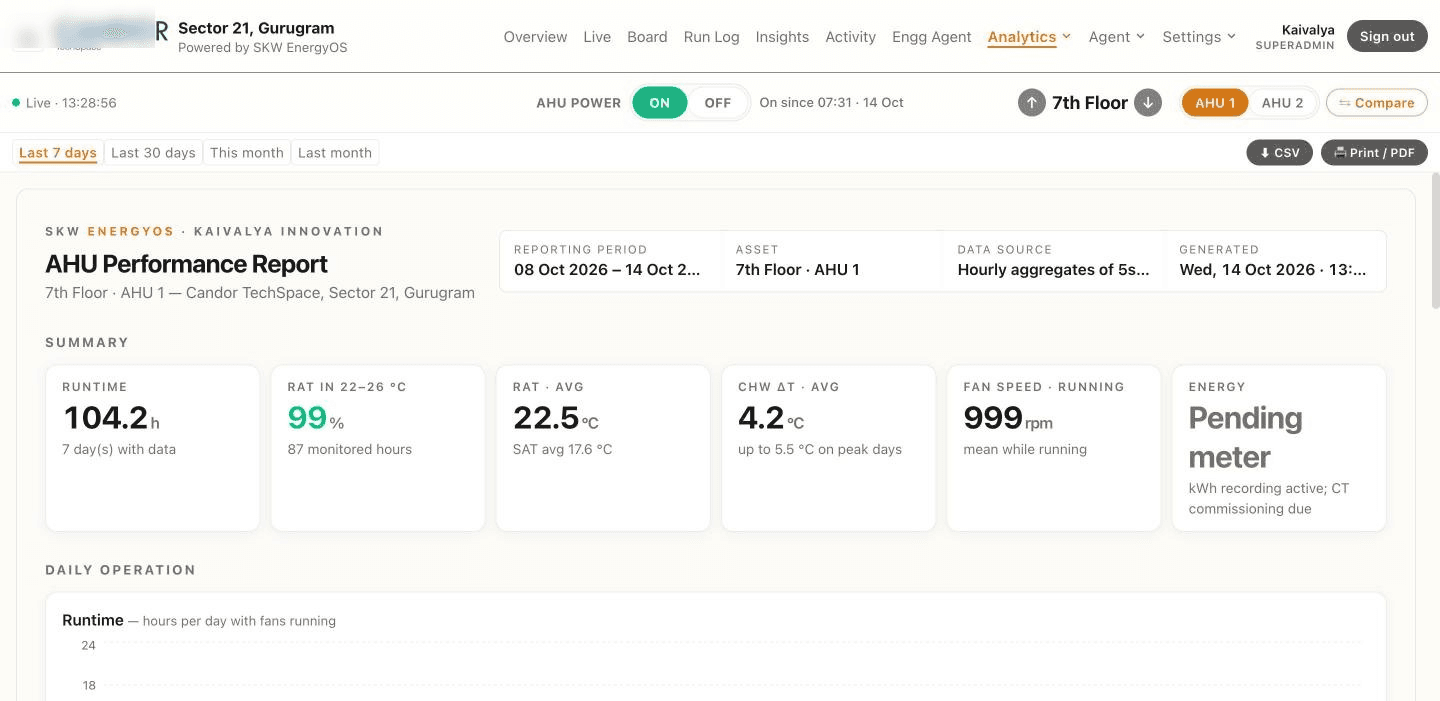Viewport: 1440px width, 701px height.
Task: Open the Insights page
Action: [x=782, y=37]
